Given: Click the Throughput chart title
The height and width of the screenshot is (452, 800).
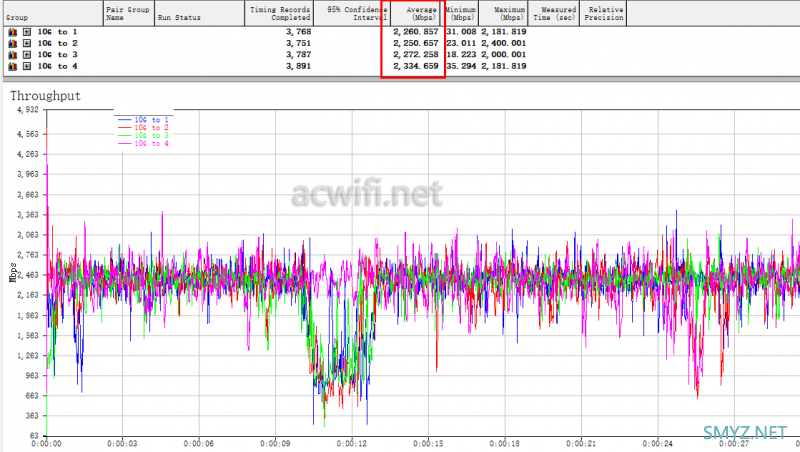Looking at the screenshot, I should pyautogui.click(x=45, y=95).
